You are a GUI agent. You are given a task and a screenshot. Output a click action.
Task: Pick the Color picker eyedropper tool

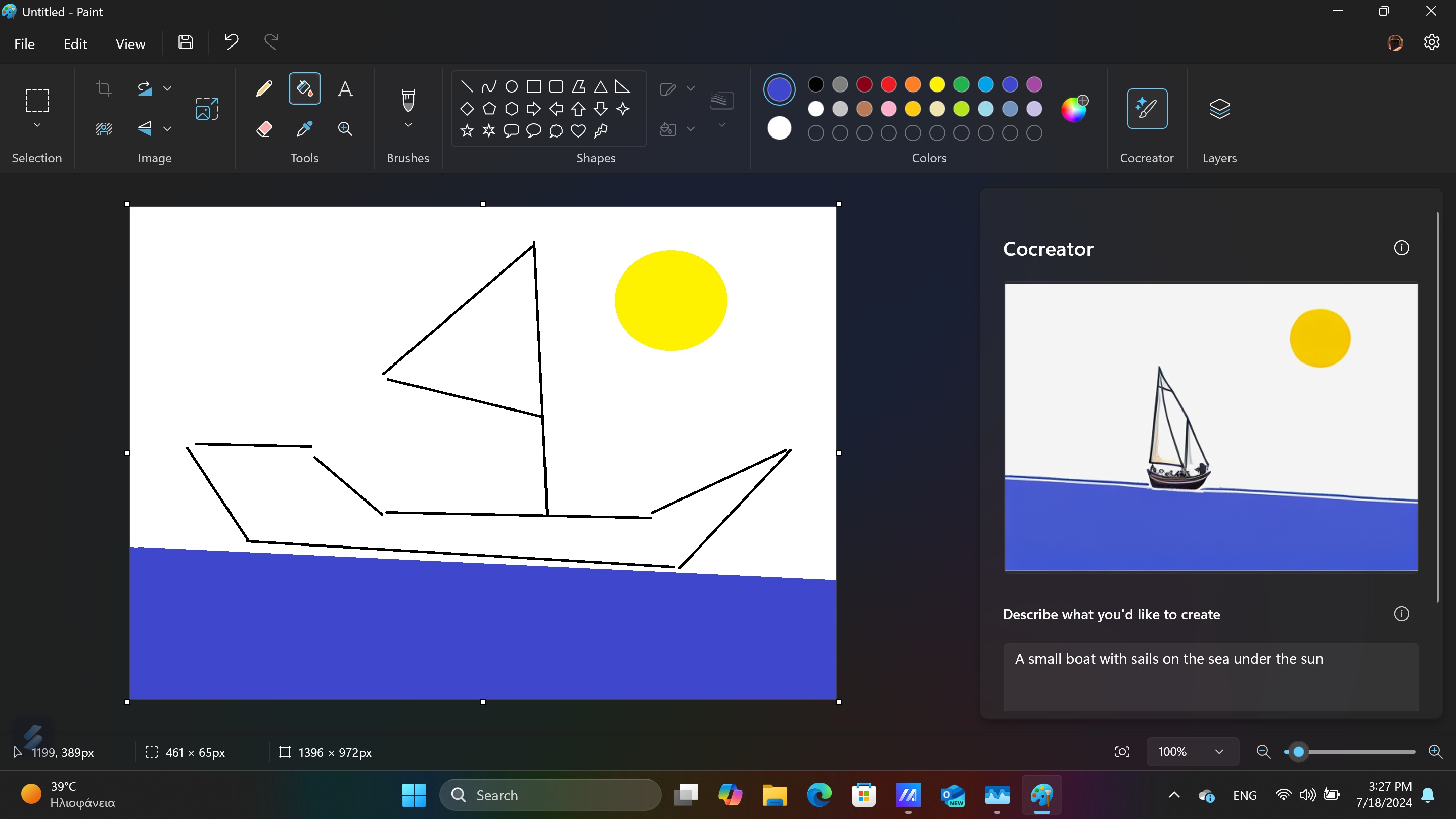point(304,129)
